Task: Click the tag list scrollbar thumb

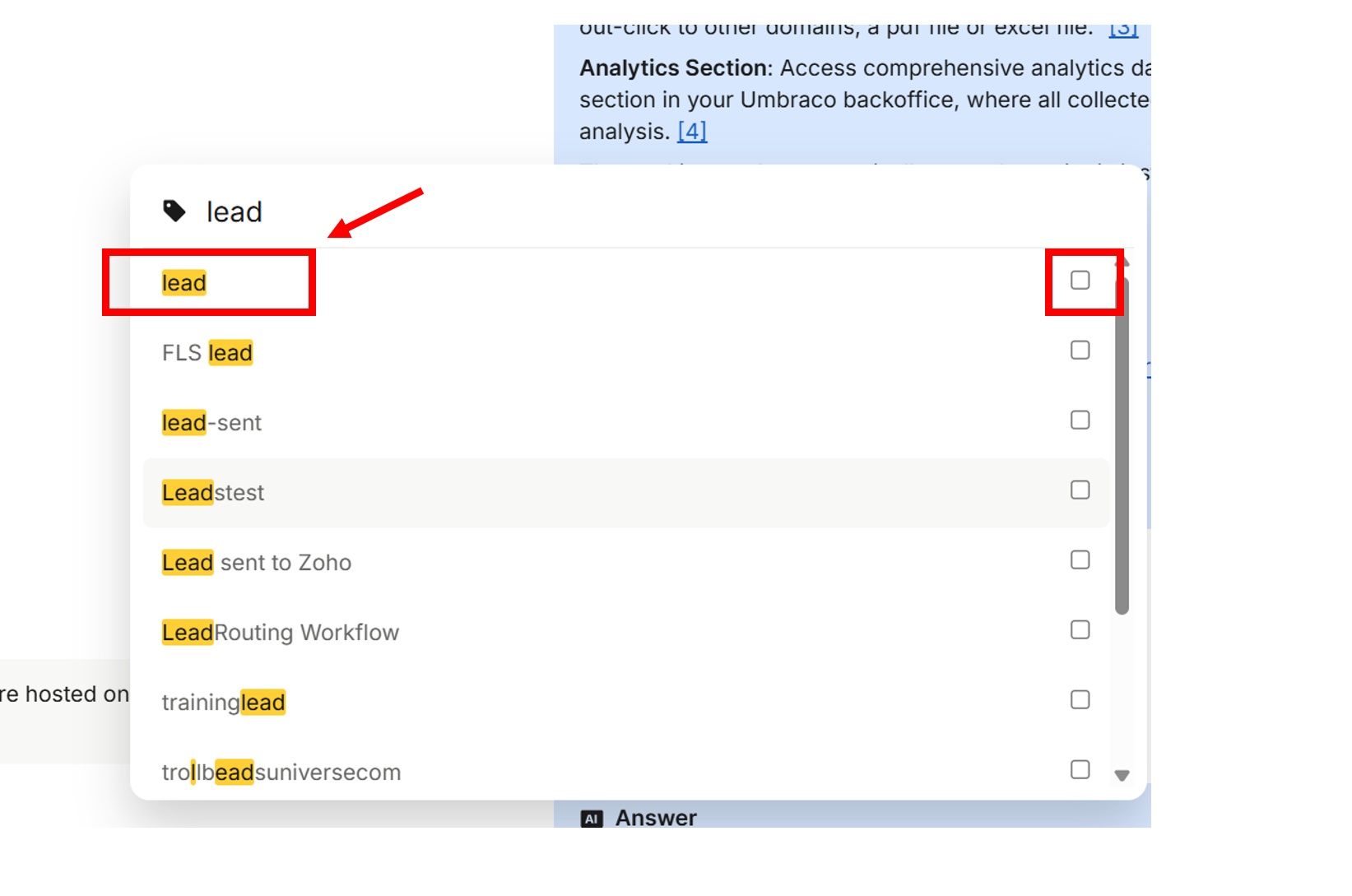Action: (x=1122, y=444)
